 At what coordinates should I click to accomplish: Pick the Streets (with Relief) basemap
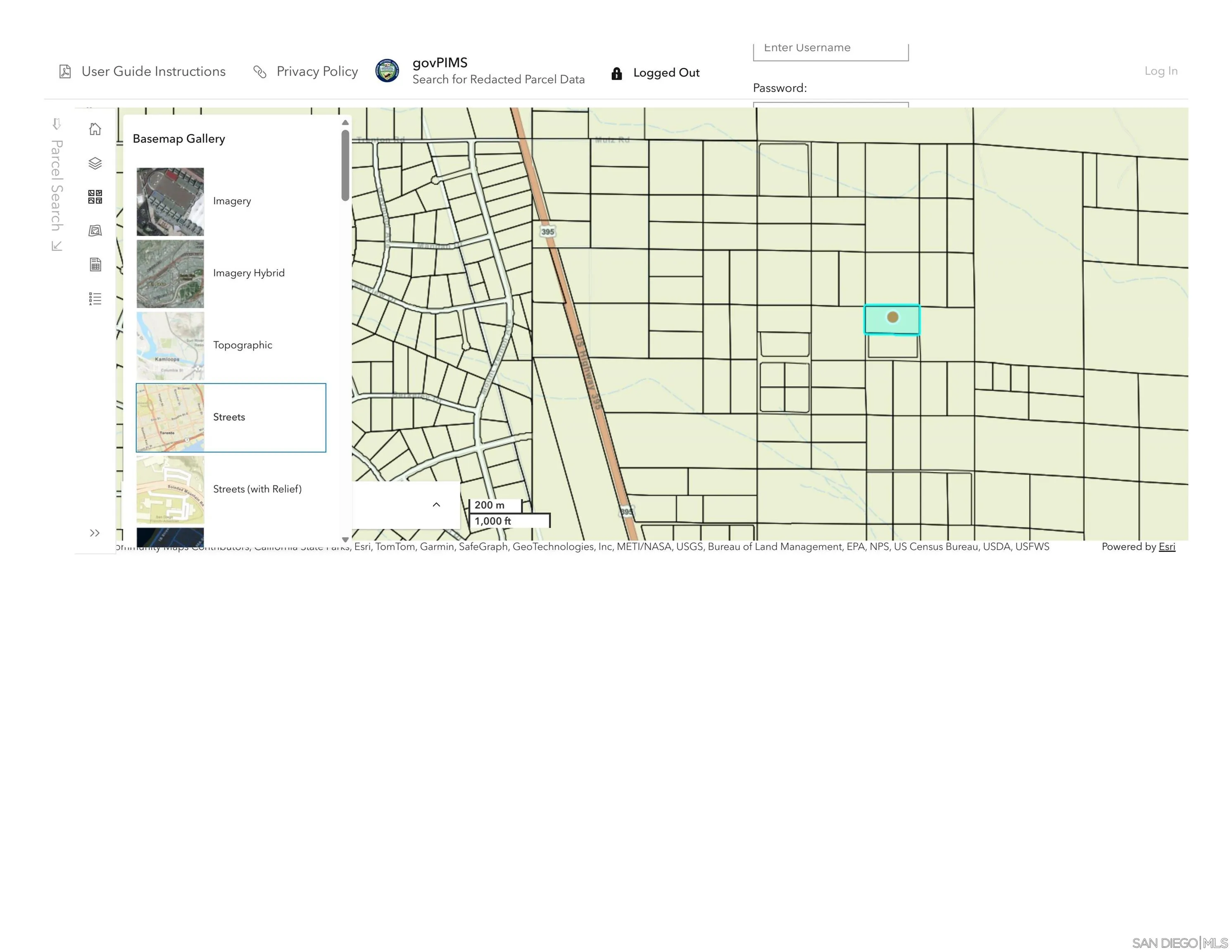(x=231, y=489)
